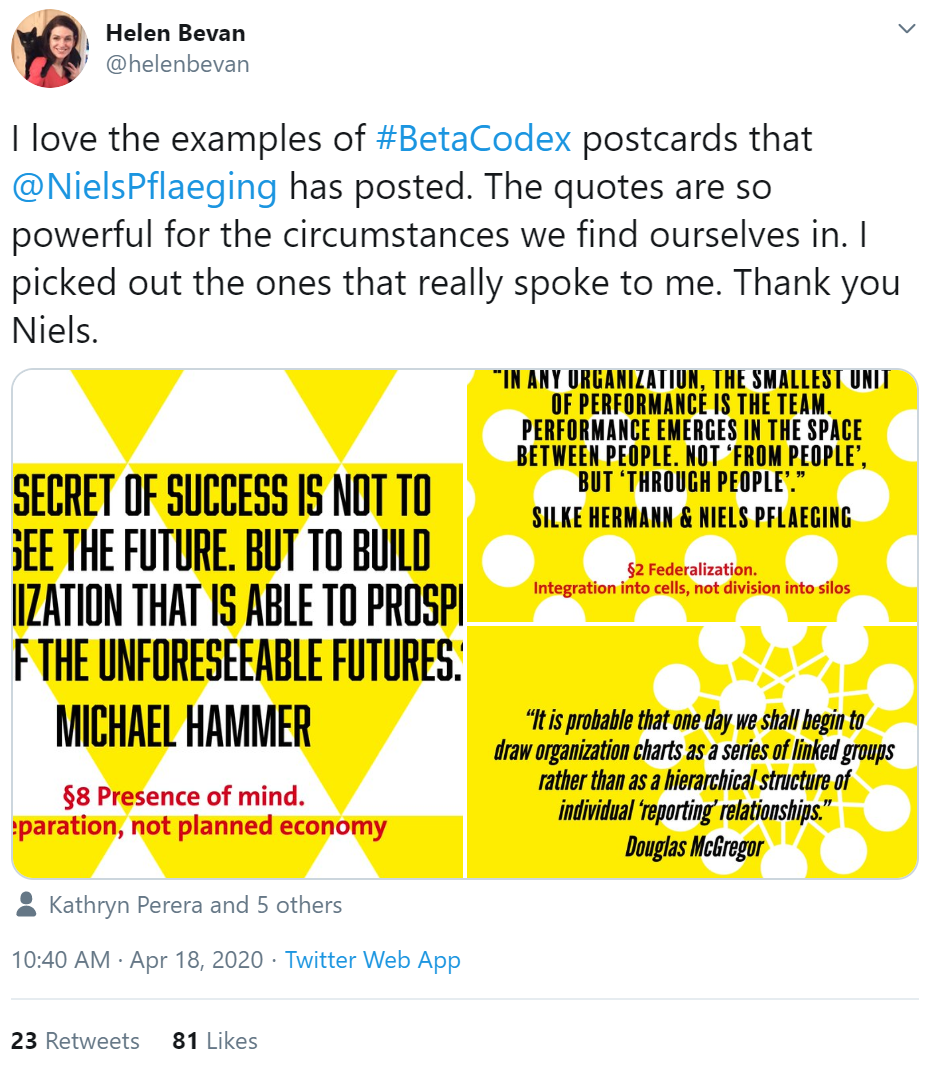Open the @helenbevan handle link
Image resolution: width=932 pixels, height=1069 pixels.
click(x=177, y=64)
